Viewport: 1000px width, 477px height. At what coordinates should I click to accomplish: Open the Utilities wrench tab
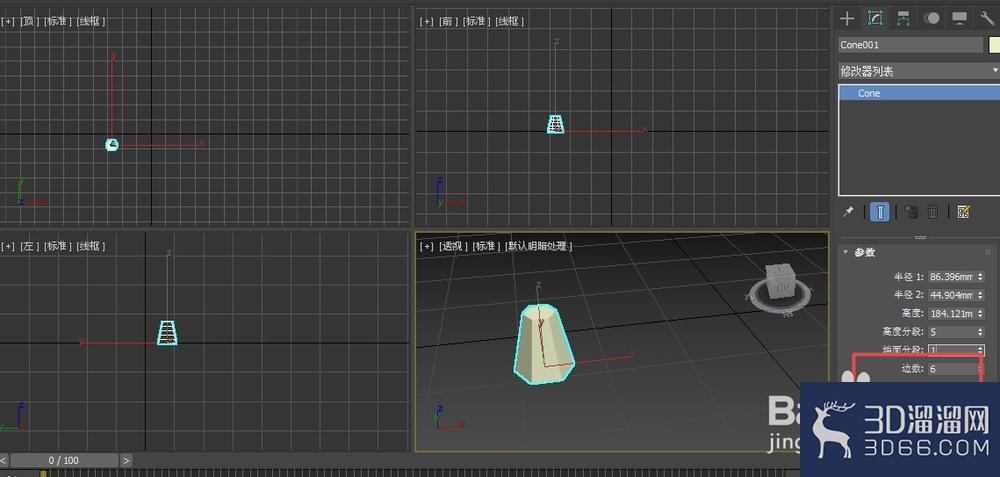point(987,18)
